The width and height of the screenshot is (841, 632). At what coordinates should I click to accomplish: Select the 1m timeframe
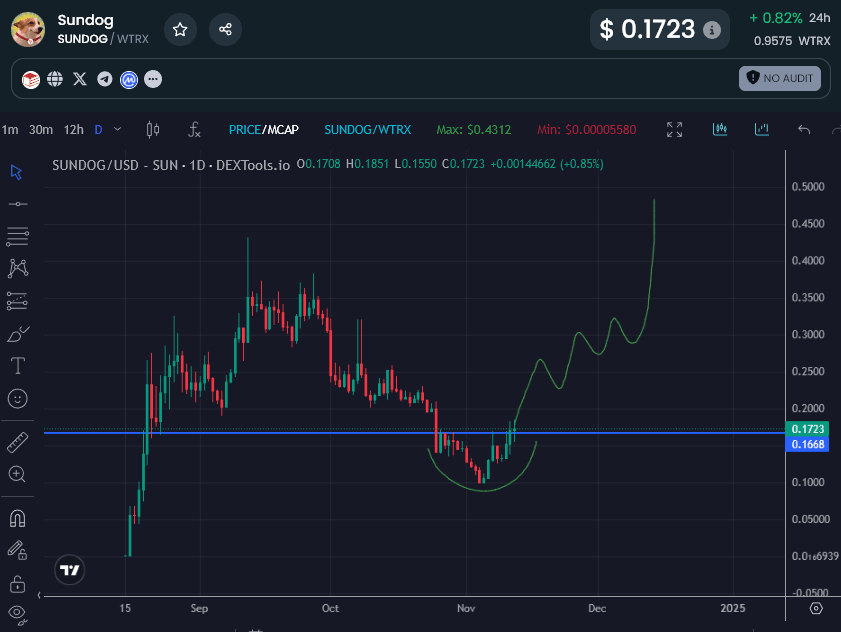tap(10, 130)
